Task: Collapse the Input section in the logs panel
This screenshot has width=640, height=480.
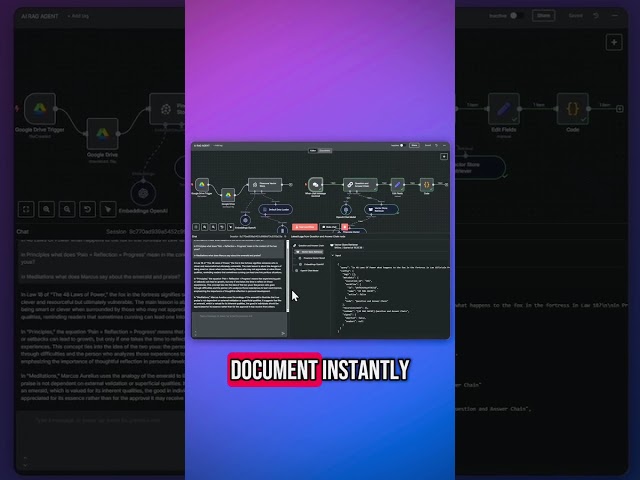Action: point(333,256)
